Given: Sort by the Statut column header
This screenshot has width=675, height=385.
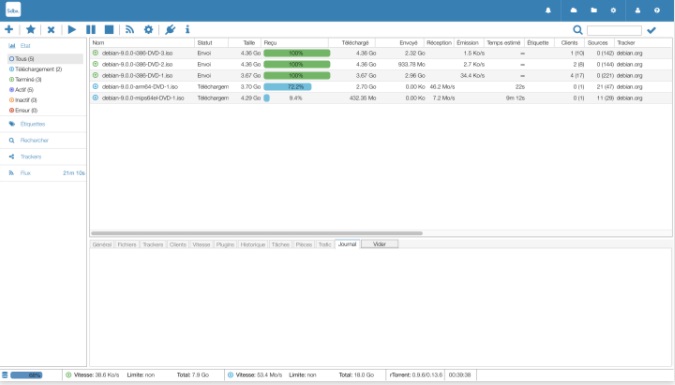Looking at the screenshot, I should click(211, 43).
